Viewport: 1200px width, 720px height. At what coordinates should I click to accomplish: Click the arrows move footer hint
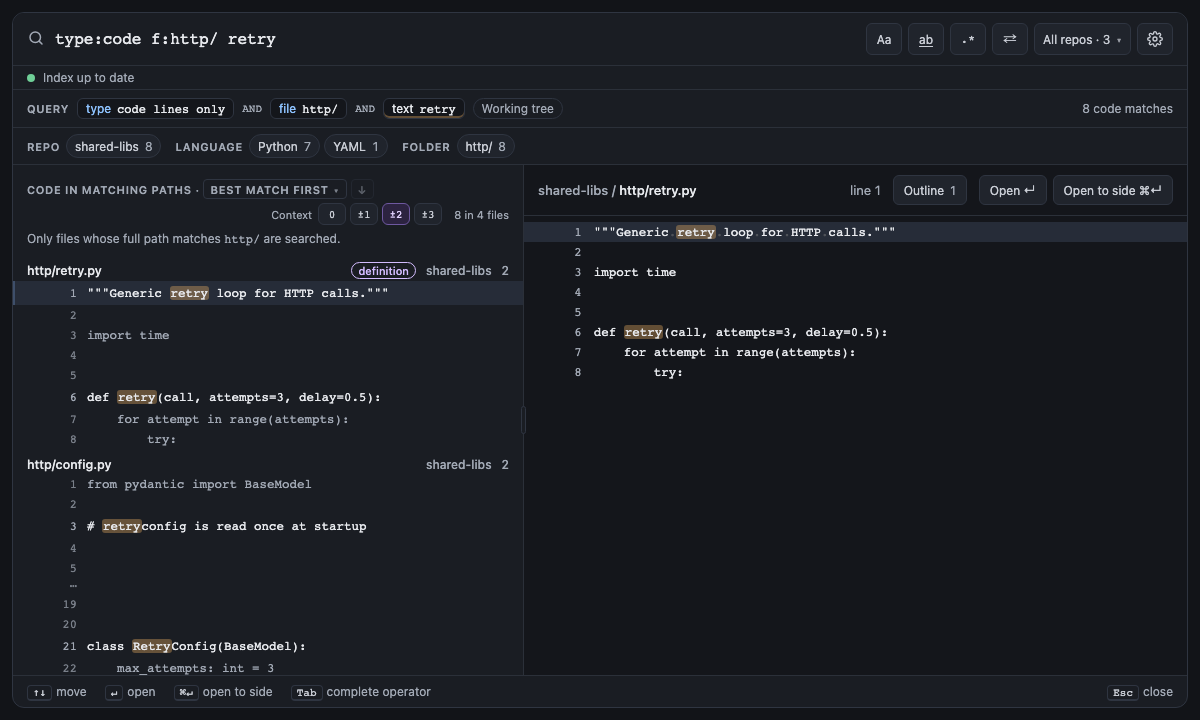pos(57,692)
